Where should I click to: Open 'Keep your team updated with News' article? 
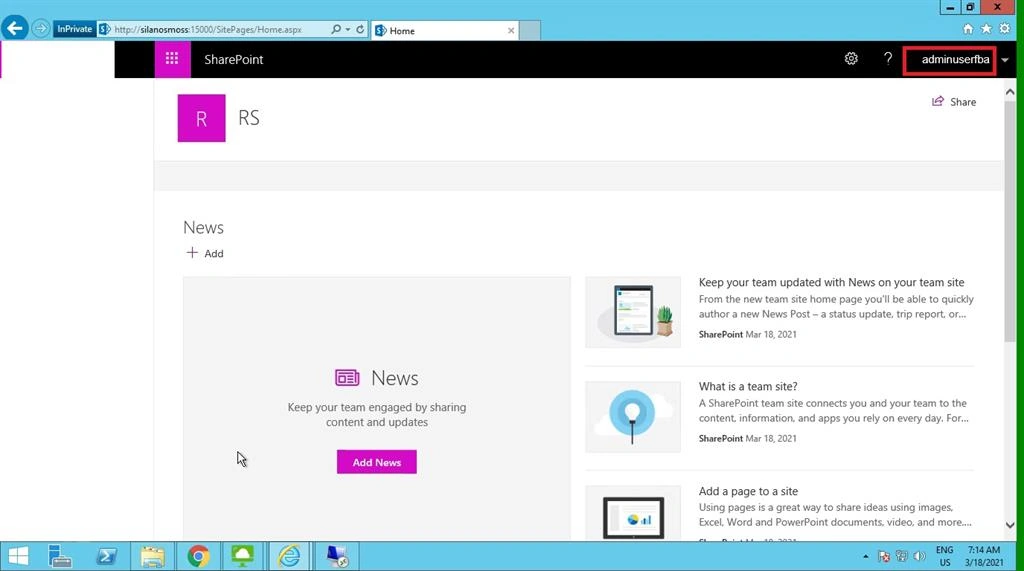[x=831, y=282]
